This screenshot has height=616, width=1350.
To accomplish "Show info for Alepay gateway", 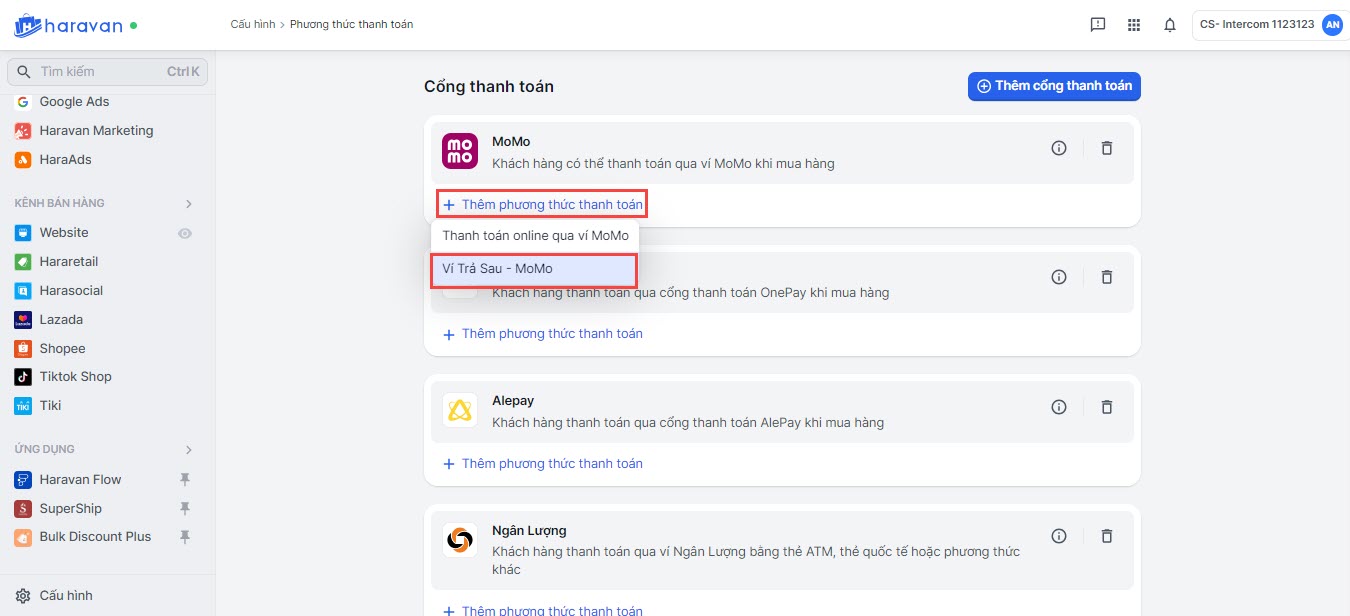I will [x=1059, y=407].
